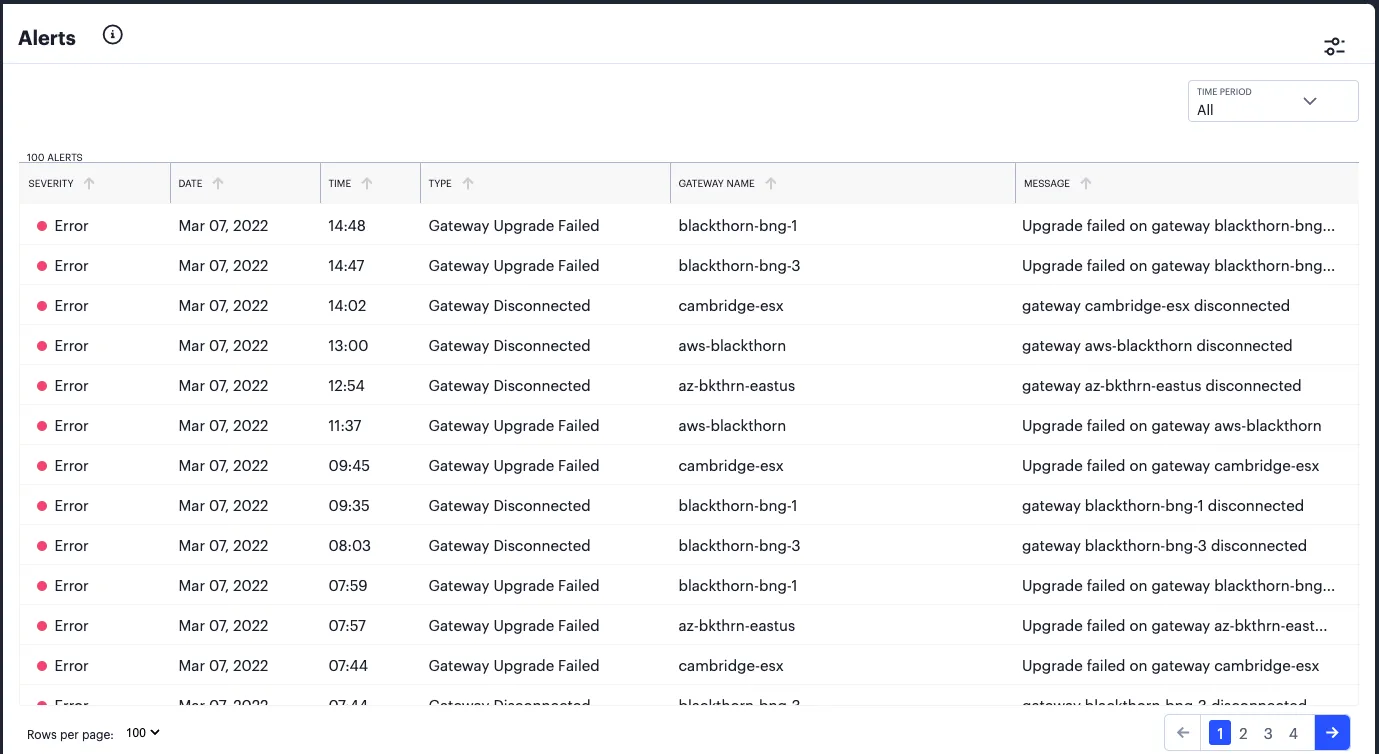Open the filter settings sliders icon
The height and width of the screenshot is (754, 1379).
1335,46
